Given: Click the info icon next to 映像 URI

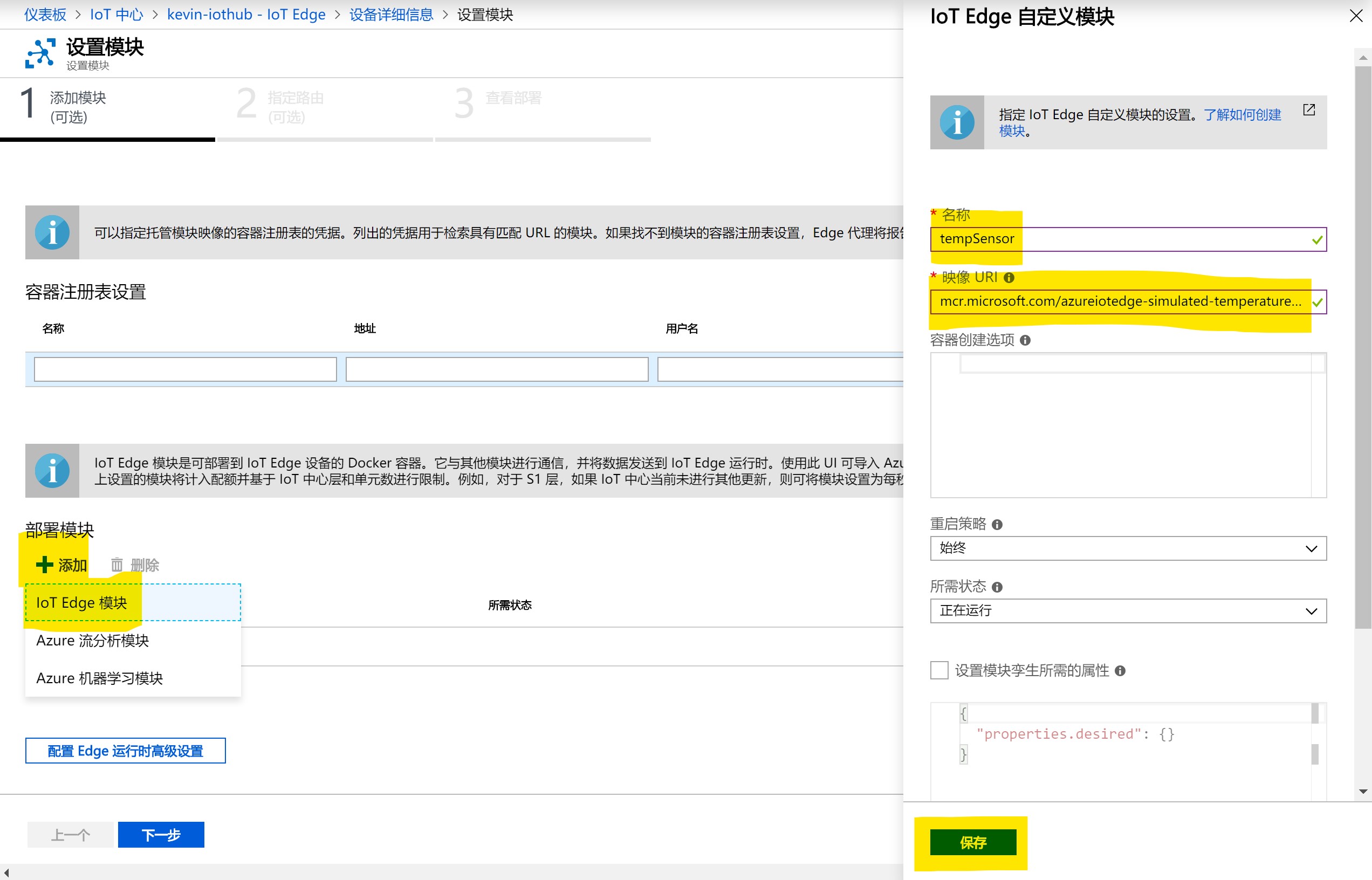Looking at the screenshot, I should coord(1009,278).
